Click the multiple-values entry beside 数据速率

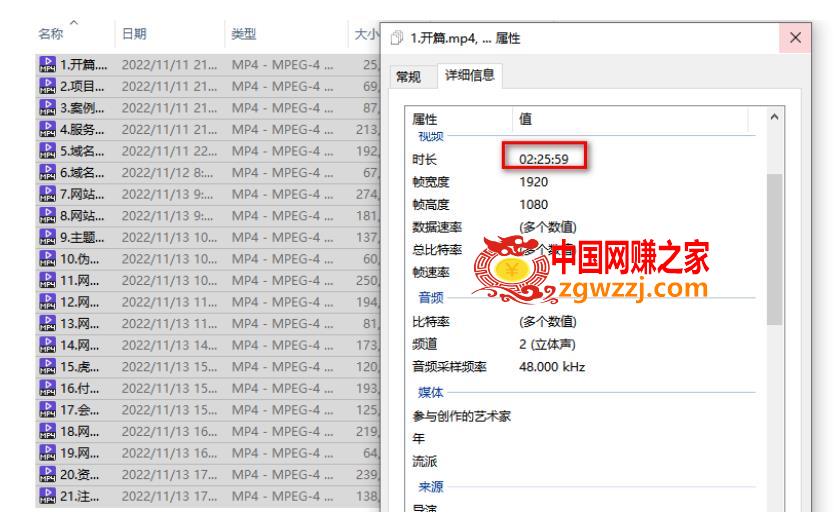pos(547,227)
